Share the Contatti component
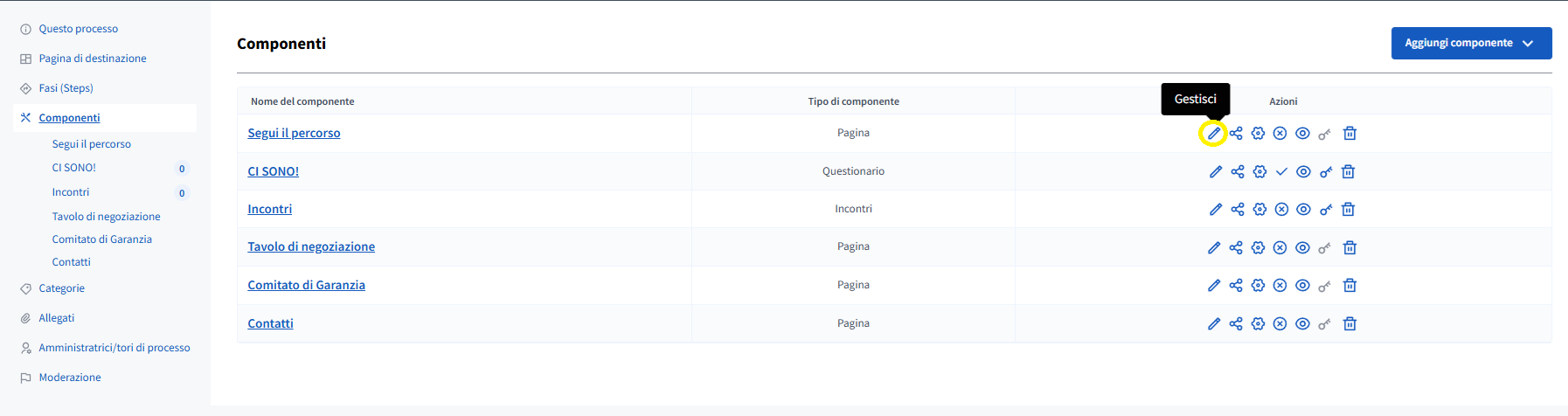 point(1236,324)
